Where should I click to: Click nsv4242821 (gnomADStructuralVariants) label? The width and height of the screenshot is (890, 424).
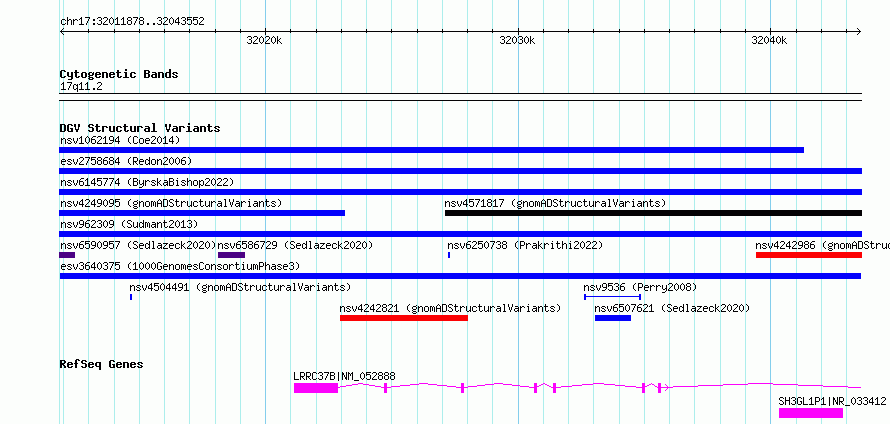450,308
